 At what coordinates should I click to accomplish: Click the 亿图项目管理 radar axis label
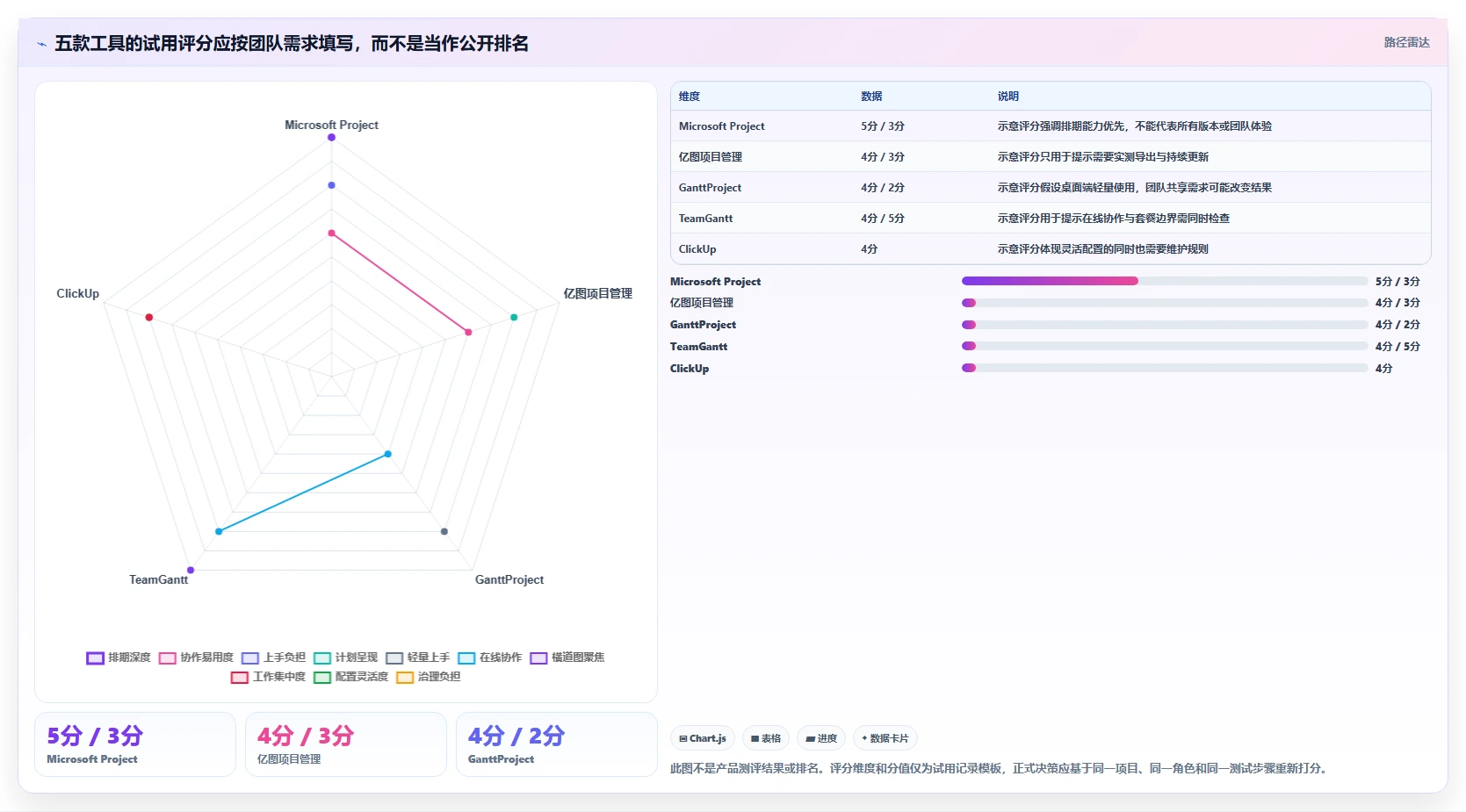[x=598, y=293]
